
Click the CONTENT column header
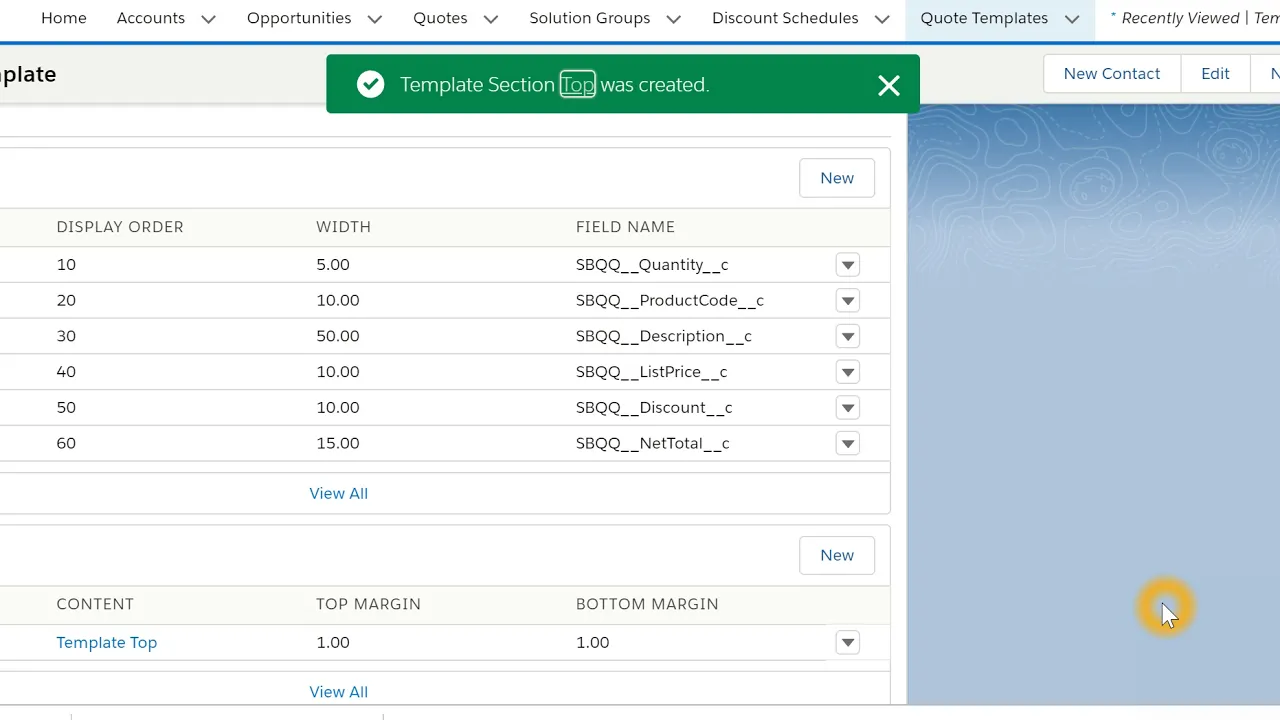[95, 604]
